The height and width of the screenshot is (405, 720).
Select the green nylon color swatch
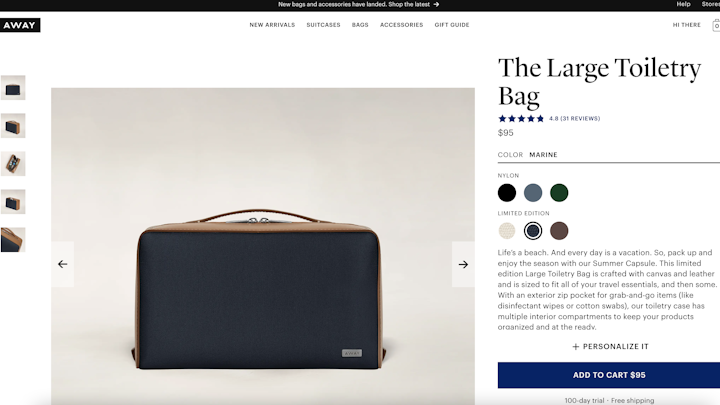click(x=559, y=193)
